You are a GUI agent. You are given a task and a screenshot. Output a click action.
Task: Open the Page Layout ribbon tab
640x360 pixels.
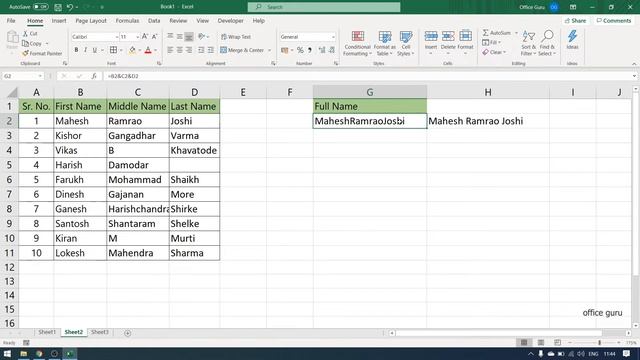(91, 20)
